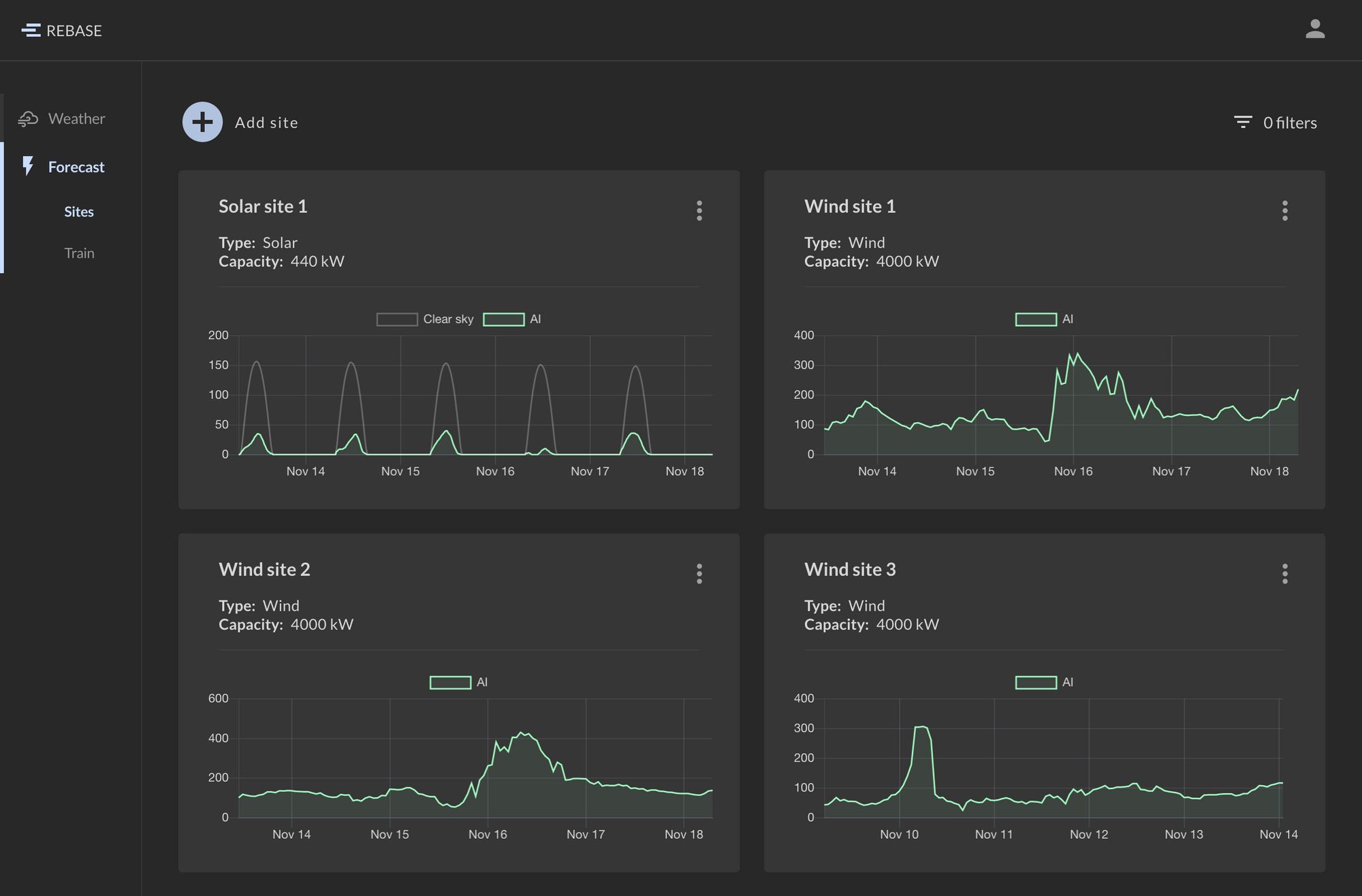
Task: Click the Weather sidebar icon
Action: tap(29, 118)
